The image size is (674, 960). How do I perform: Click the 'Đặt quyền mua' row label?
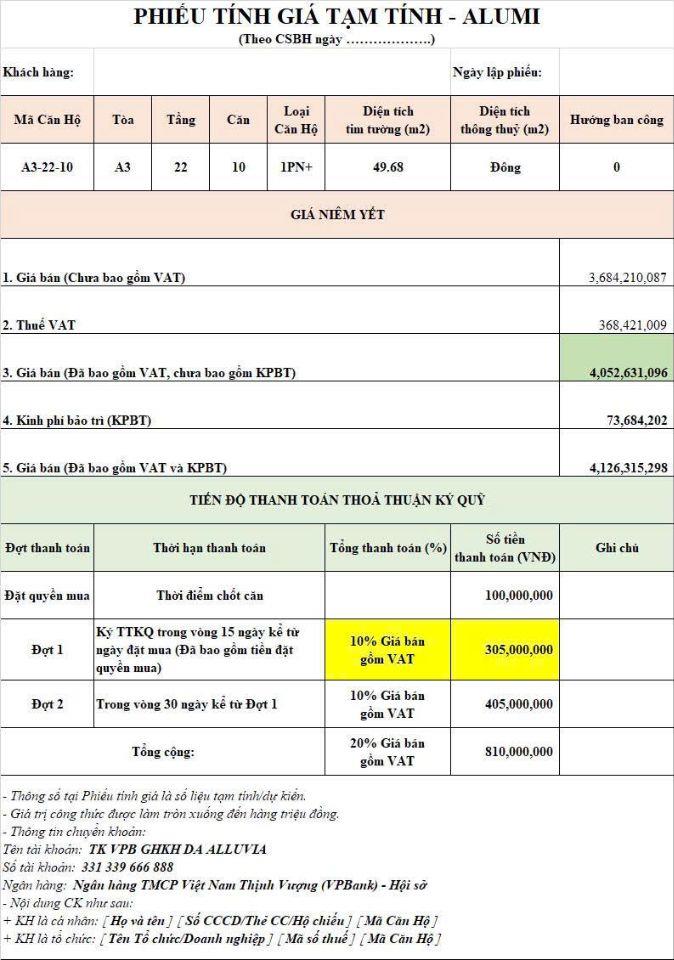coord(47,595)
